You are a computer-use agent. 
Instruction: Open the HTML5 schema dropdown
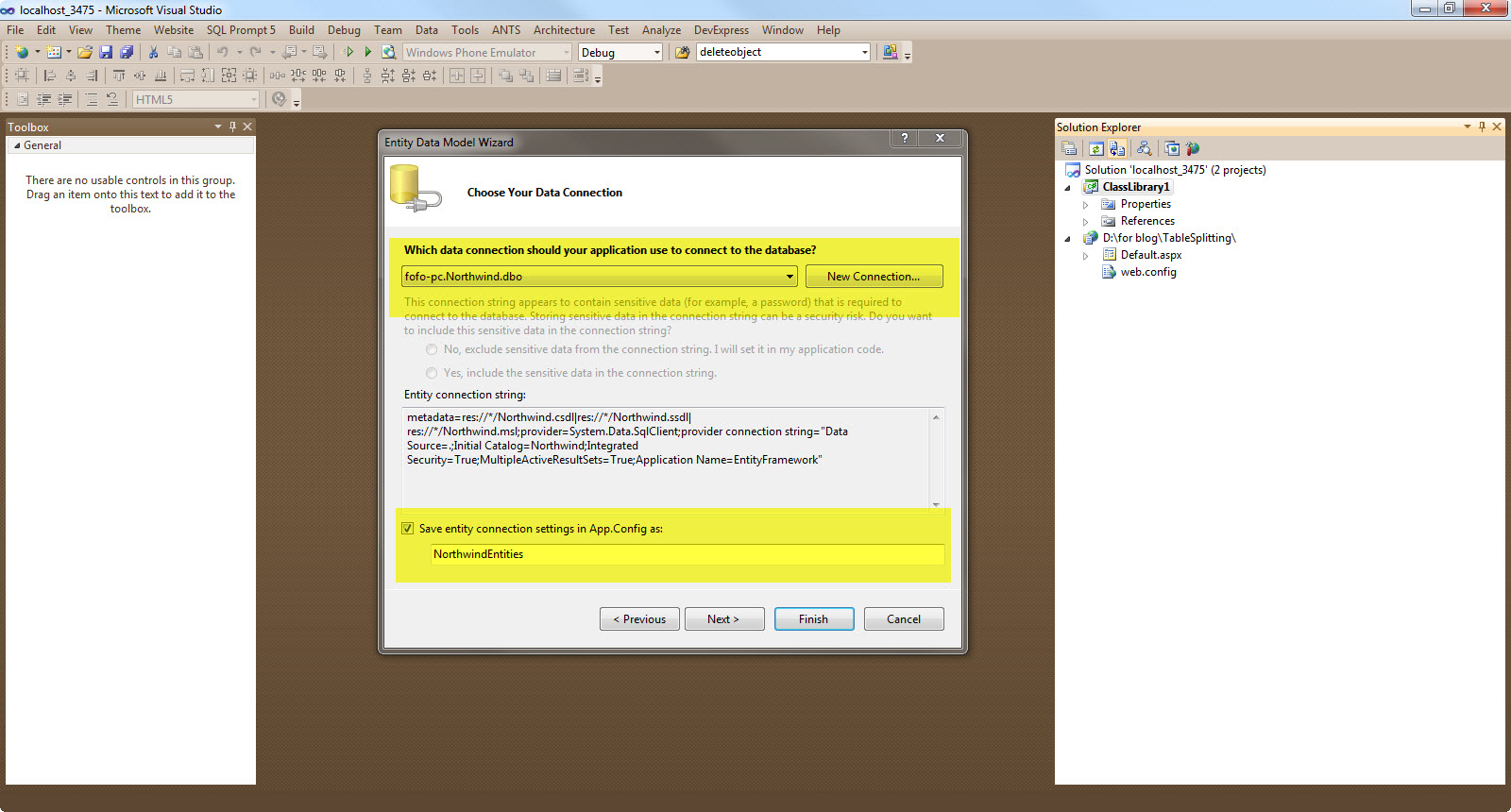coord(254,99)
